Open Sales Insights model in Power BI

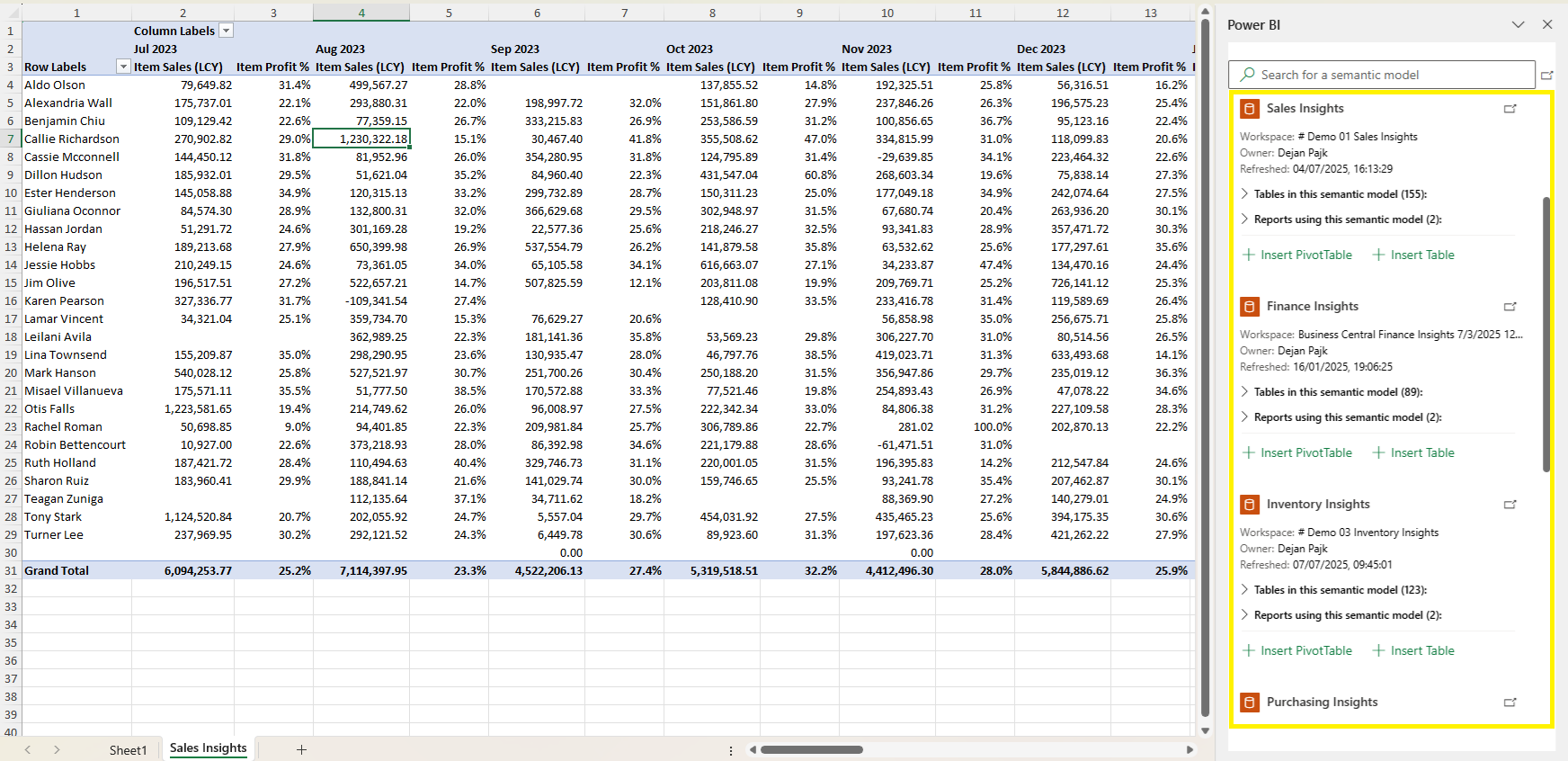tap(1510, 109)
